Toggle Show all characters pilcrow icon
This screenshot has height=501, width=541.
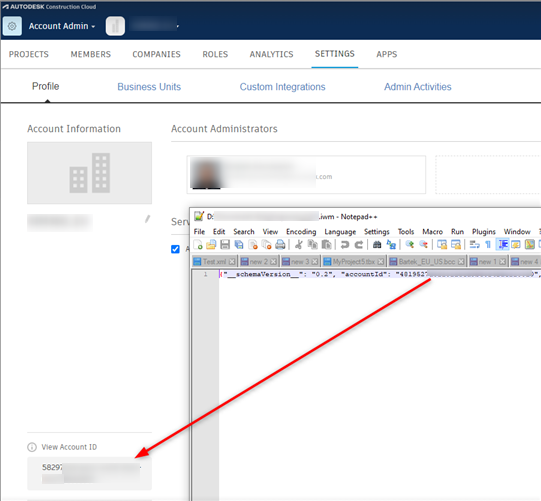pos(488,245)
